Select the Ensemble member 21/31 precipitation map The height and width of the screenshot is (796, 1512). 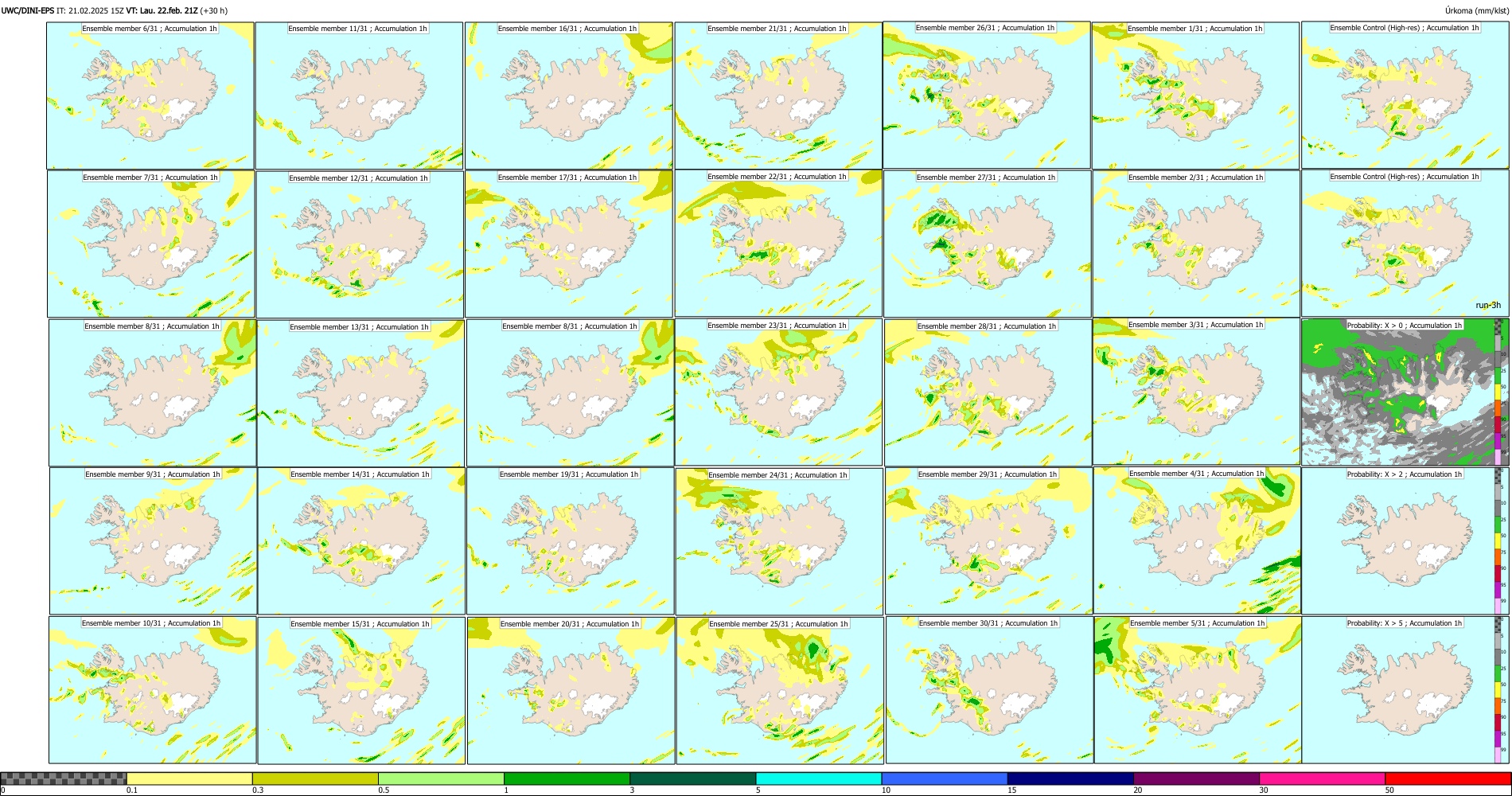click(x=778, y=96)
